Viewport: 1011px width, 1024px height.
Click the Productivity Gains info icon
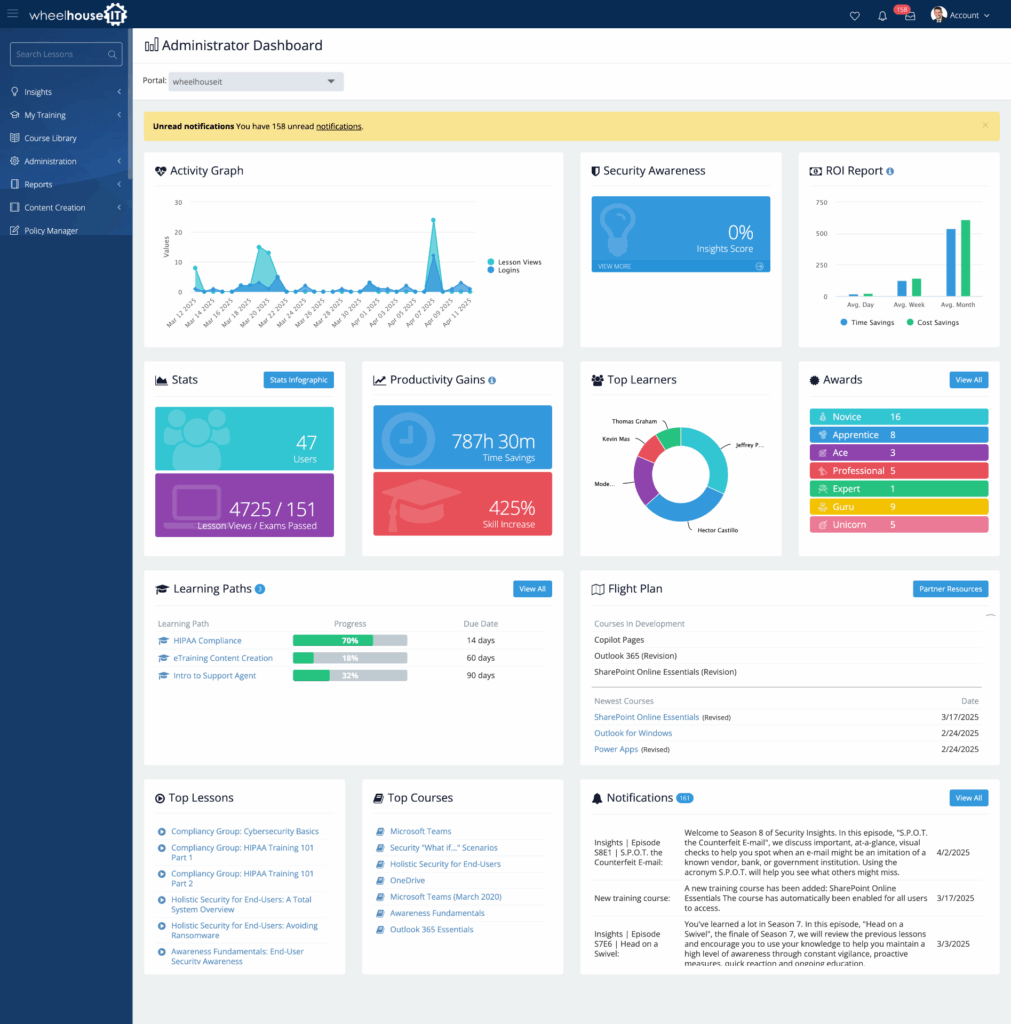(x=492, y=380)
